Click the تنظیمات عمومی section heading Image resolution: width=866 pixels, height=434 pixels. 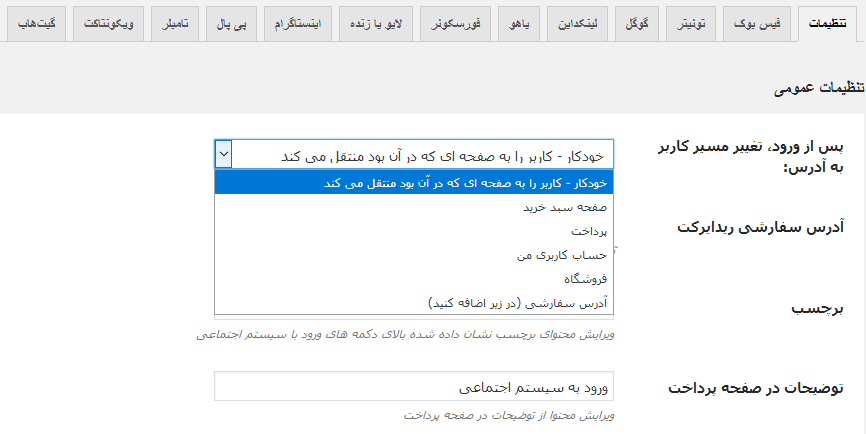tap(819, 88)
